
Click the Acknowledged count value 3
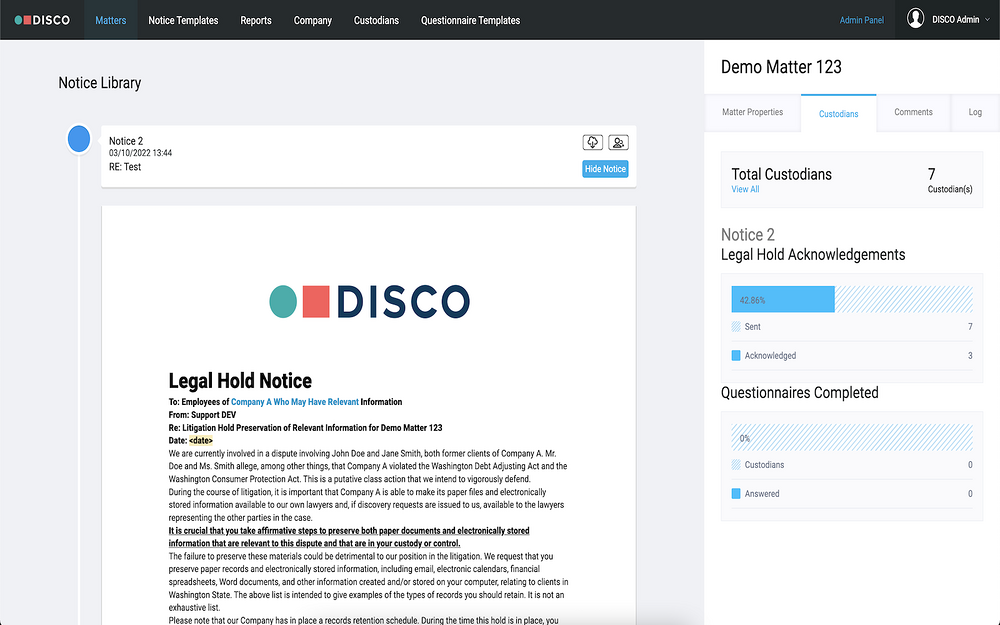tap(970, 356)
